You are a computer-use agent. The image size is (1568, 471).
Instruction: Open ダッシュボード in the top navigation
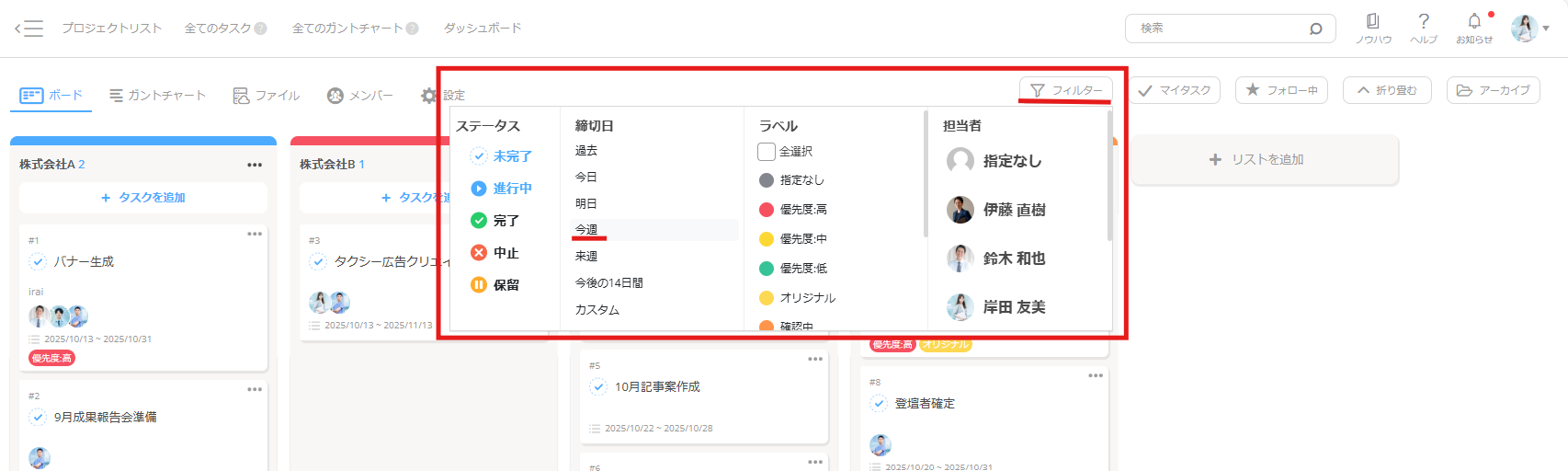point(483,29)
